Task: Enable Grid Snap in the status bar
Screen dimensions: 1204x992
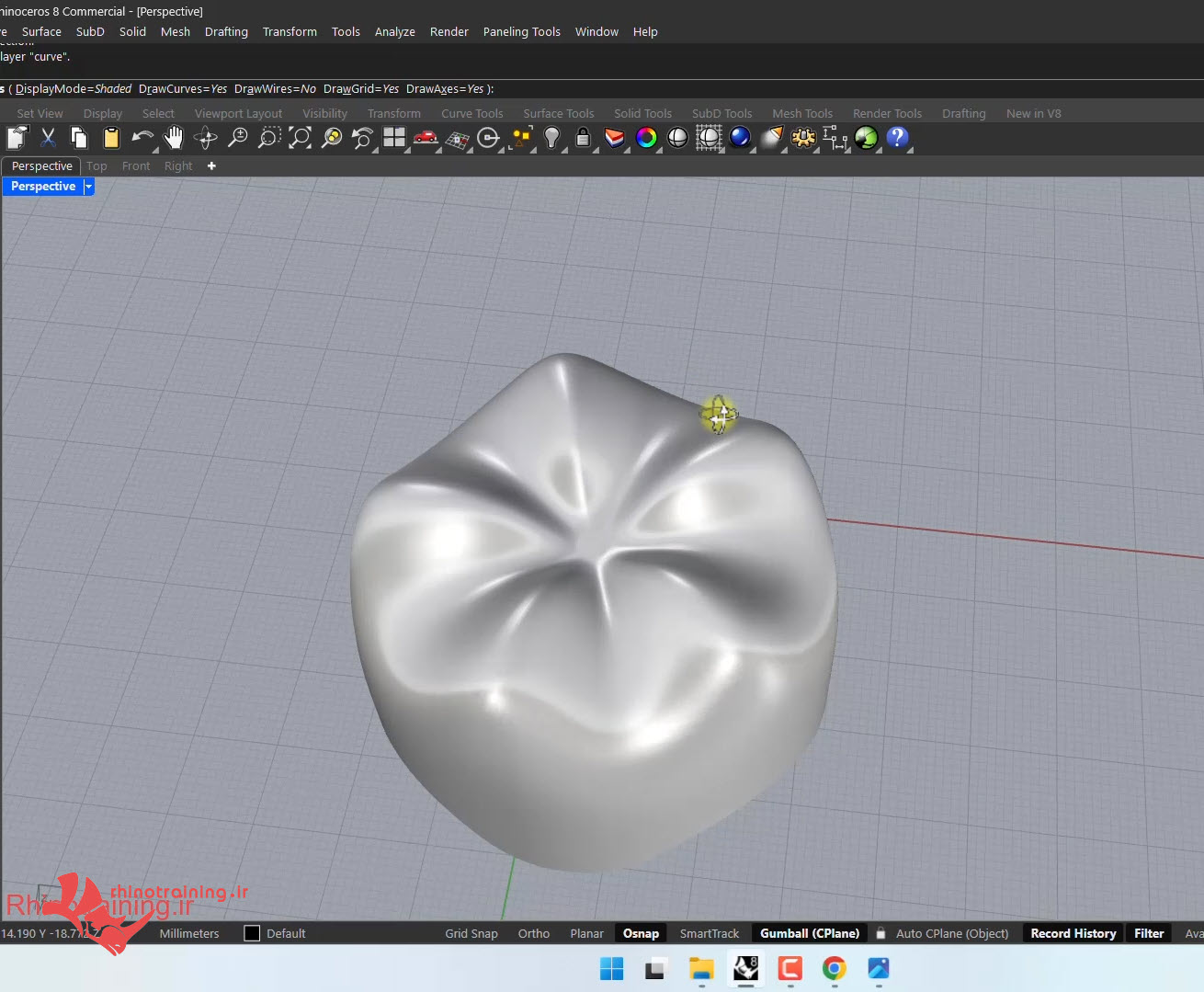Action: click(x=471, y=933)
